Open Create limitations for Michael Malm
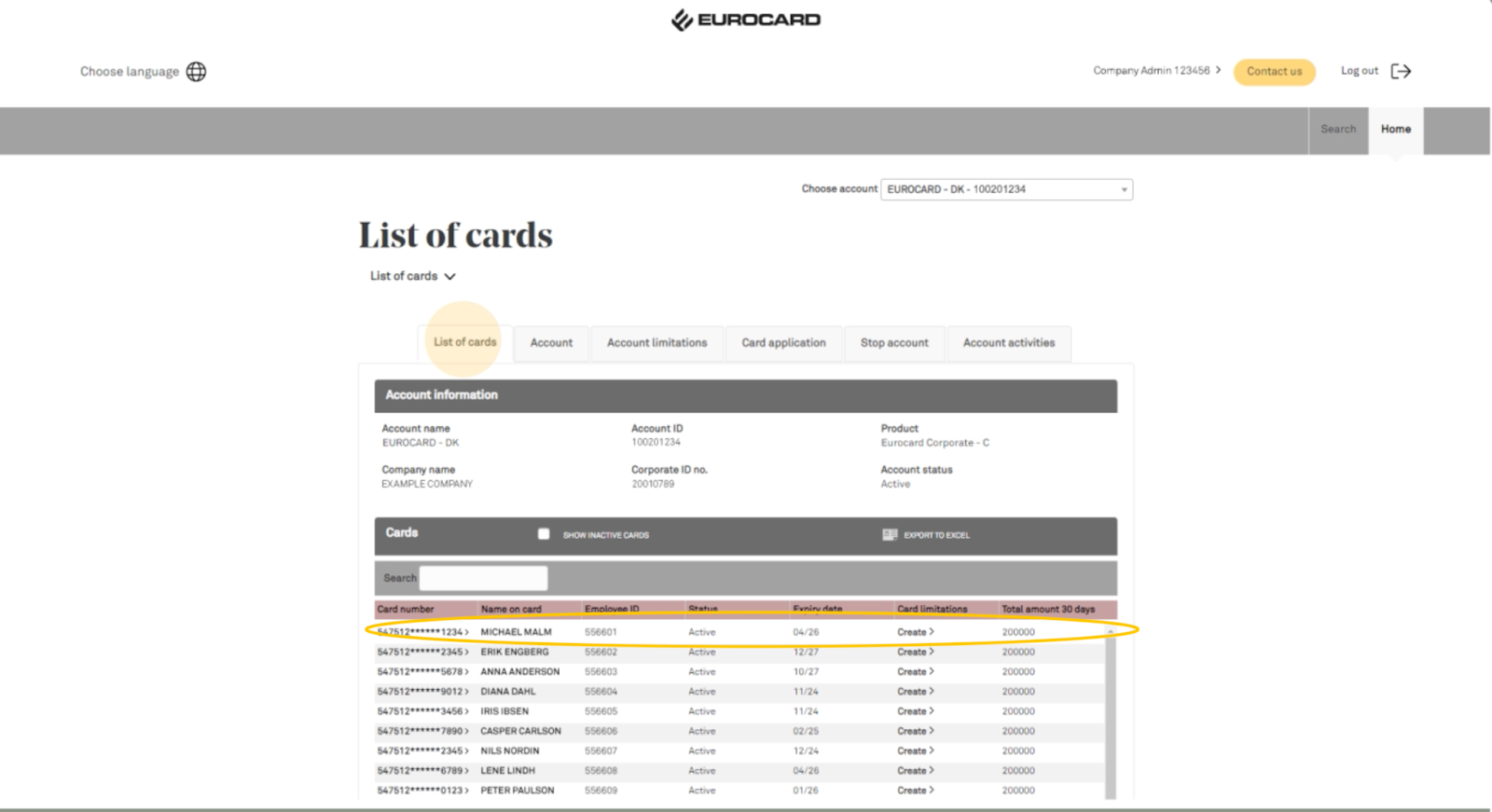The height and width of the screenshot is (812, 1492). point(915,632)
